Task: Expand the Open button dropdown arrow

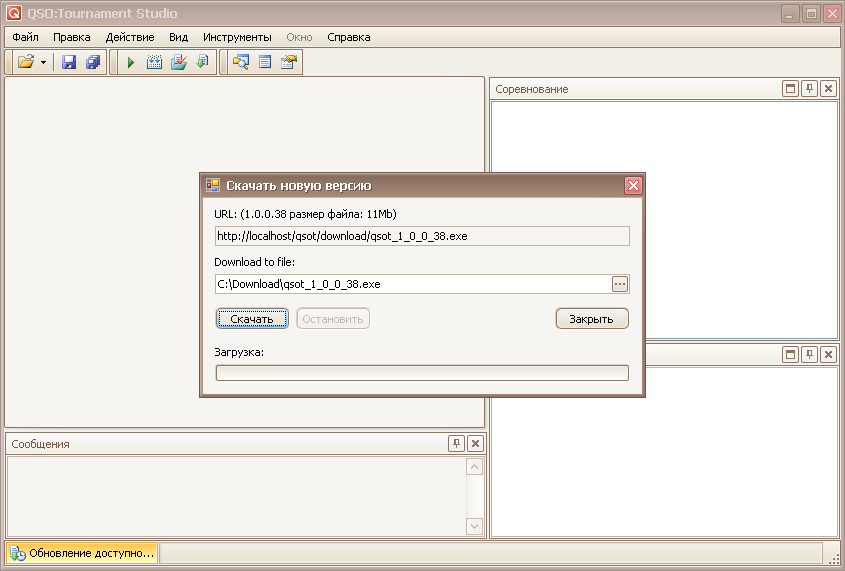Action: tap(44, 62)
